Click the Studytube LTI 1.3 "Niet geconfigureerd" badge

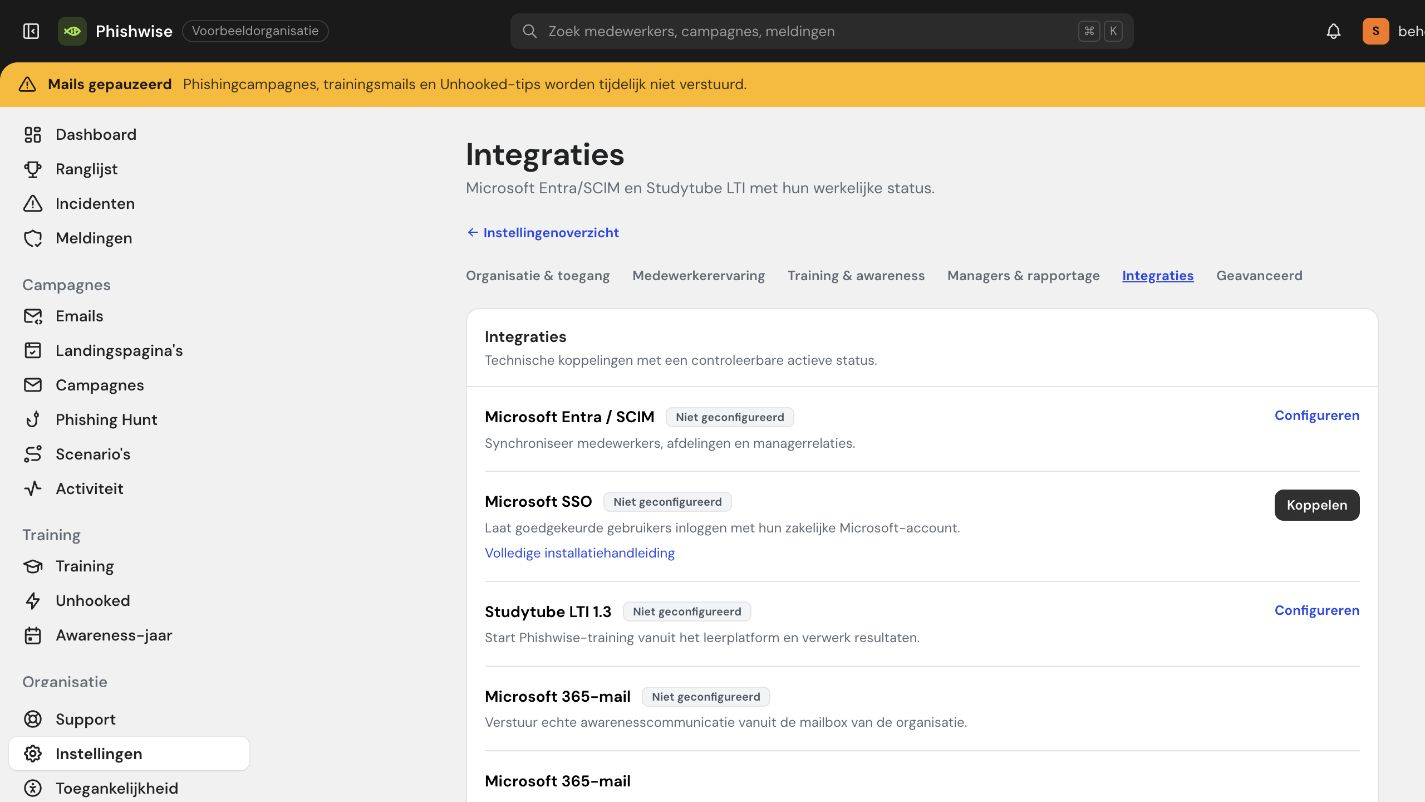click(x=687, y=612)
